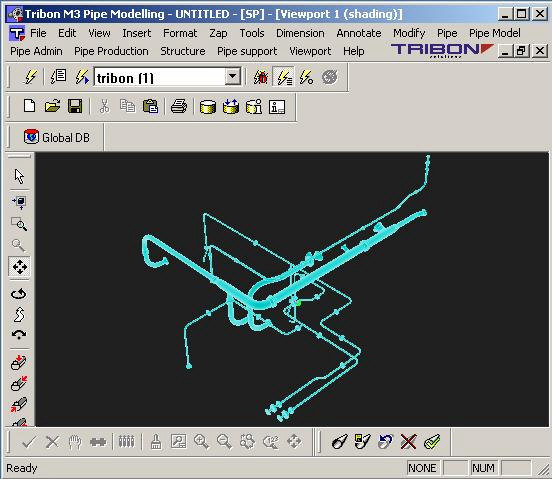The image size is (552, 479).
Task: Open the Dimension menu
Action: click(x=300, y=33)
